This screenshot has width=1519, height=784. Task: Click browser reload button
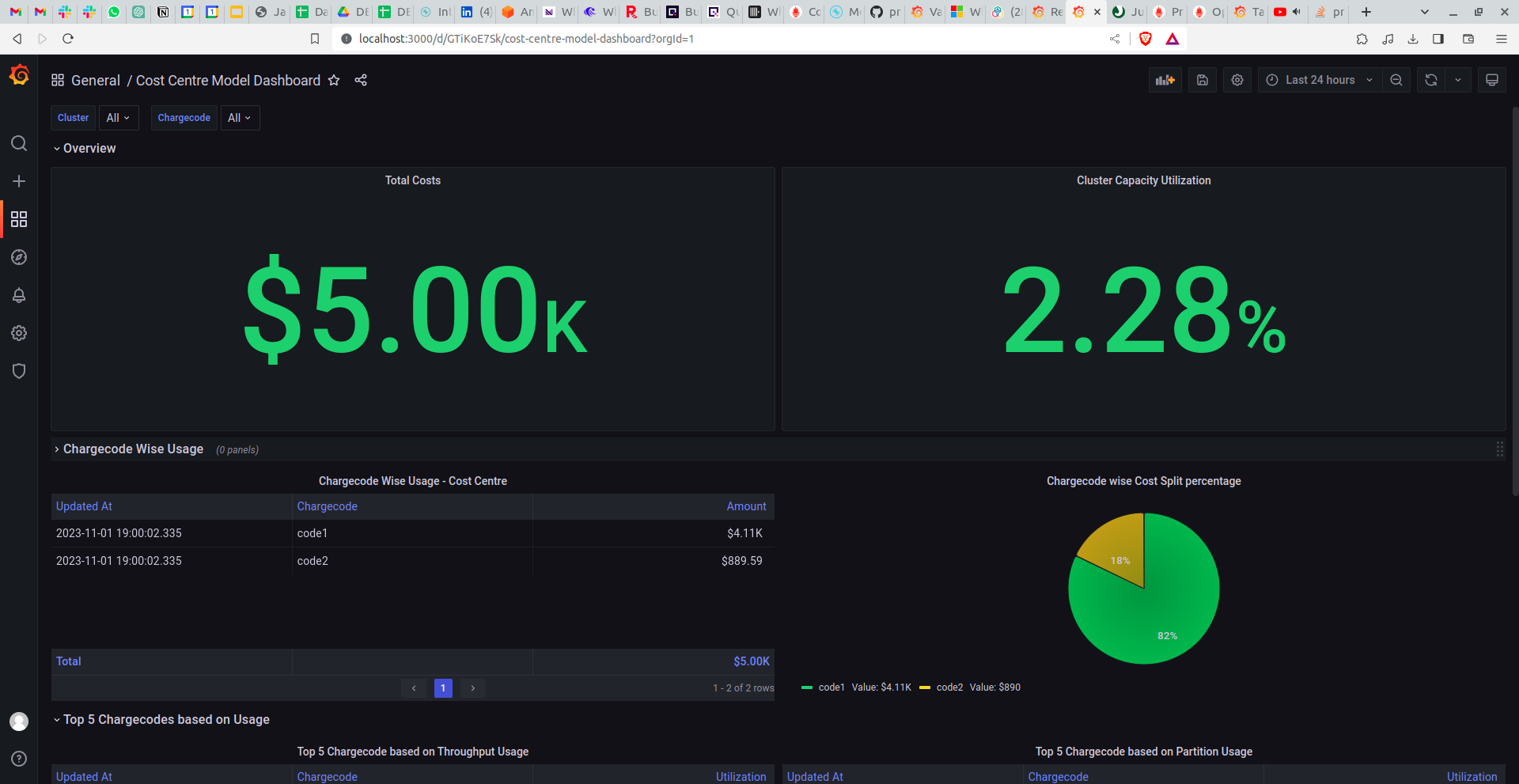coord(68,38)
